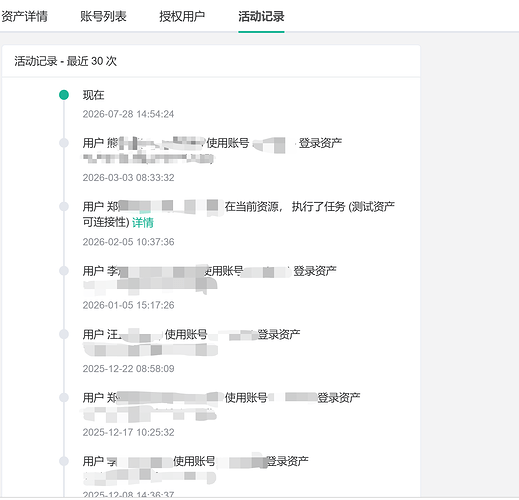Click the 执行了任务 (测试资产 text
Screen dimensions: 519x500
[343, 207]
